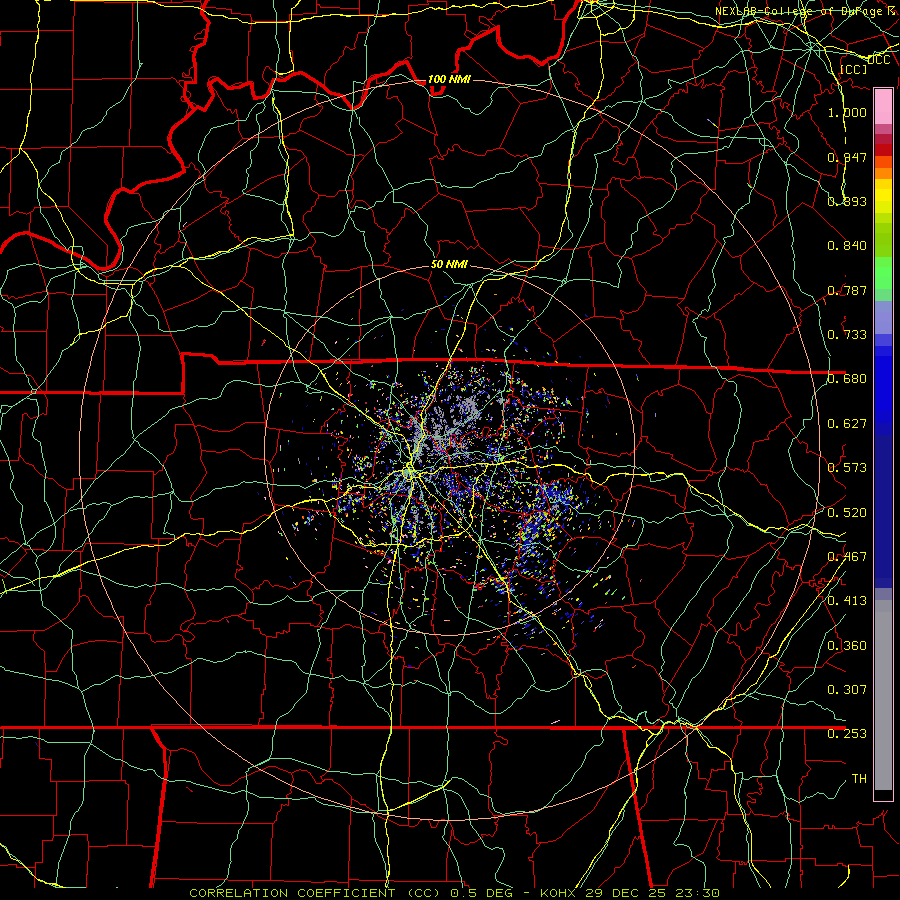The height and width of the screenshot is (900, 900).
Task: Click the 0.680 legend value
Action: [x=847, y=379]
